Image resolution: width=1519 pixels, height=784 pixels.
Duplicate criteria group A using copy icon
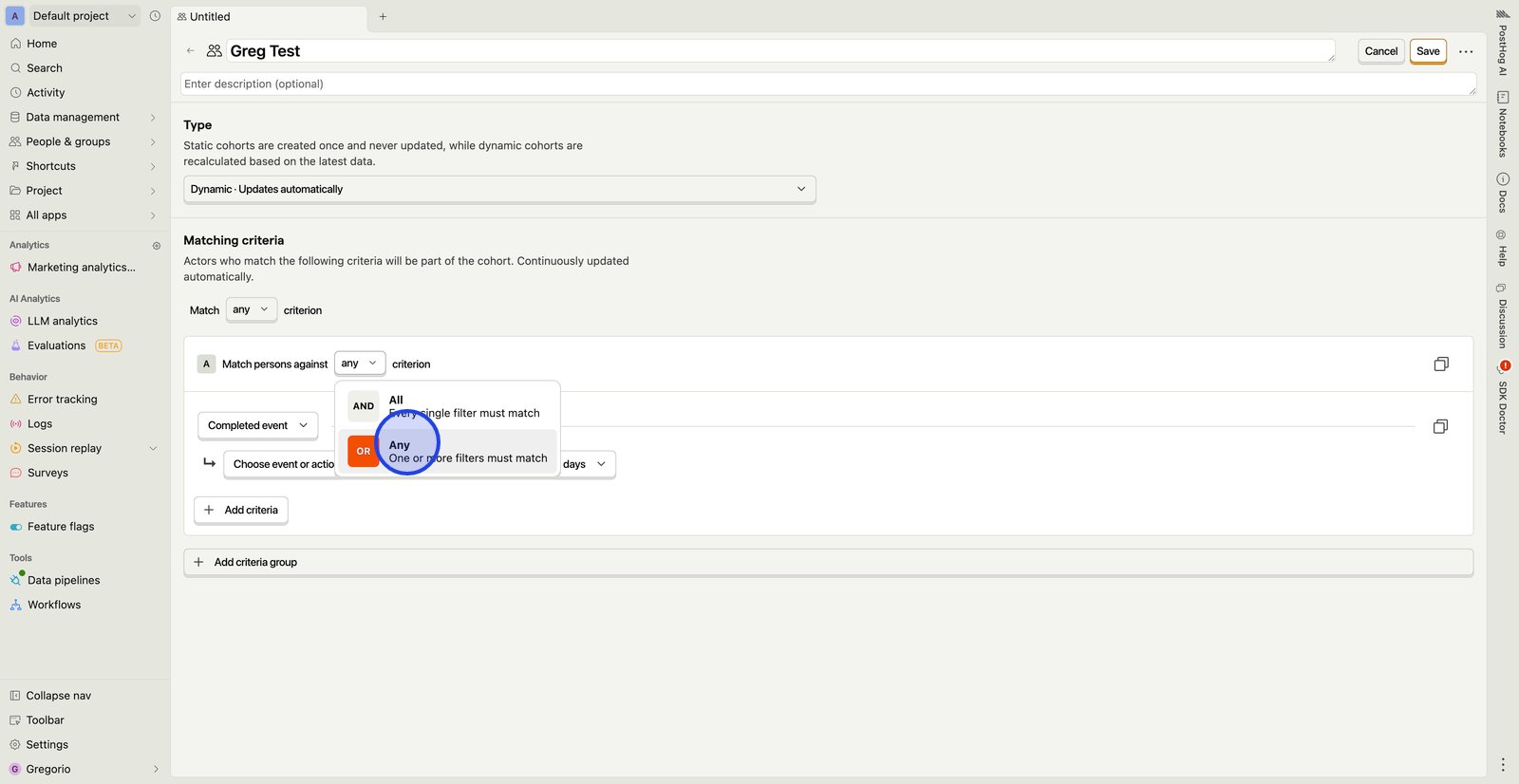coord(1440,364)
